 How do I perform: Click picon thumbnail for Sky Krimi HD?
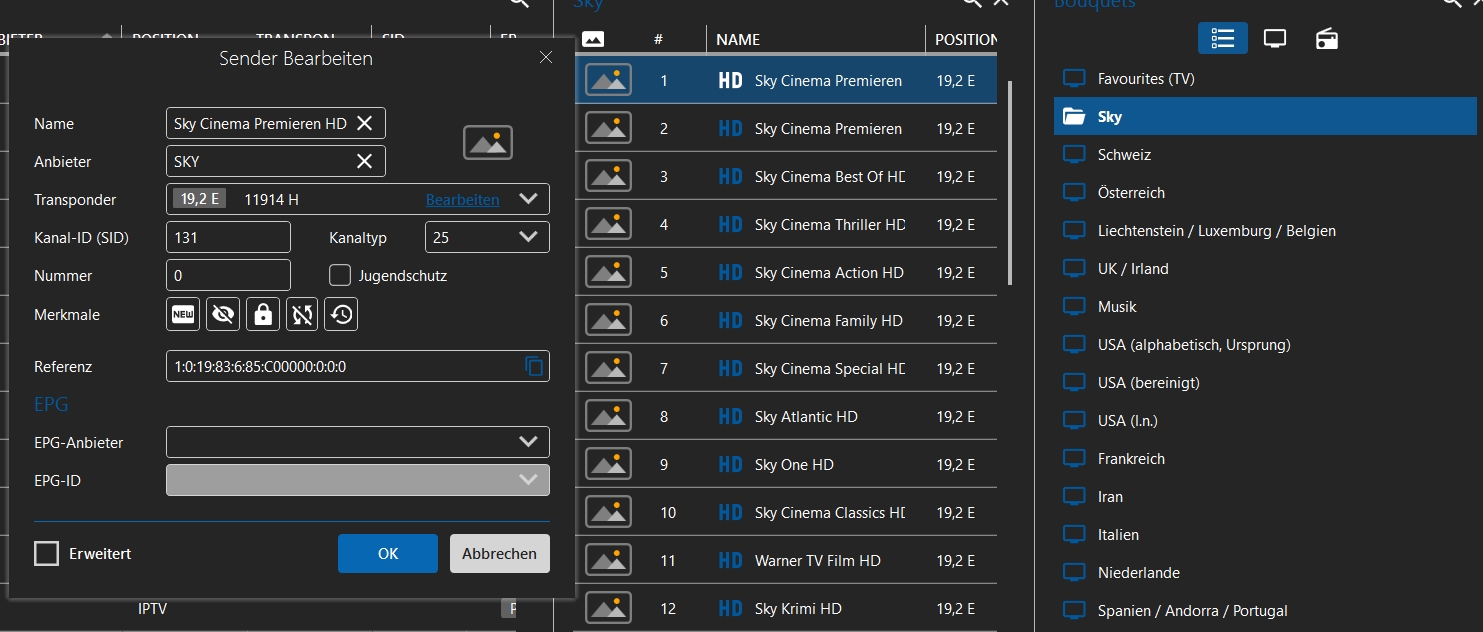[x=608, y=608]
